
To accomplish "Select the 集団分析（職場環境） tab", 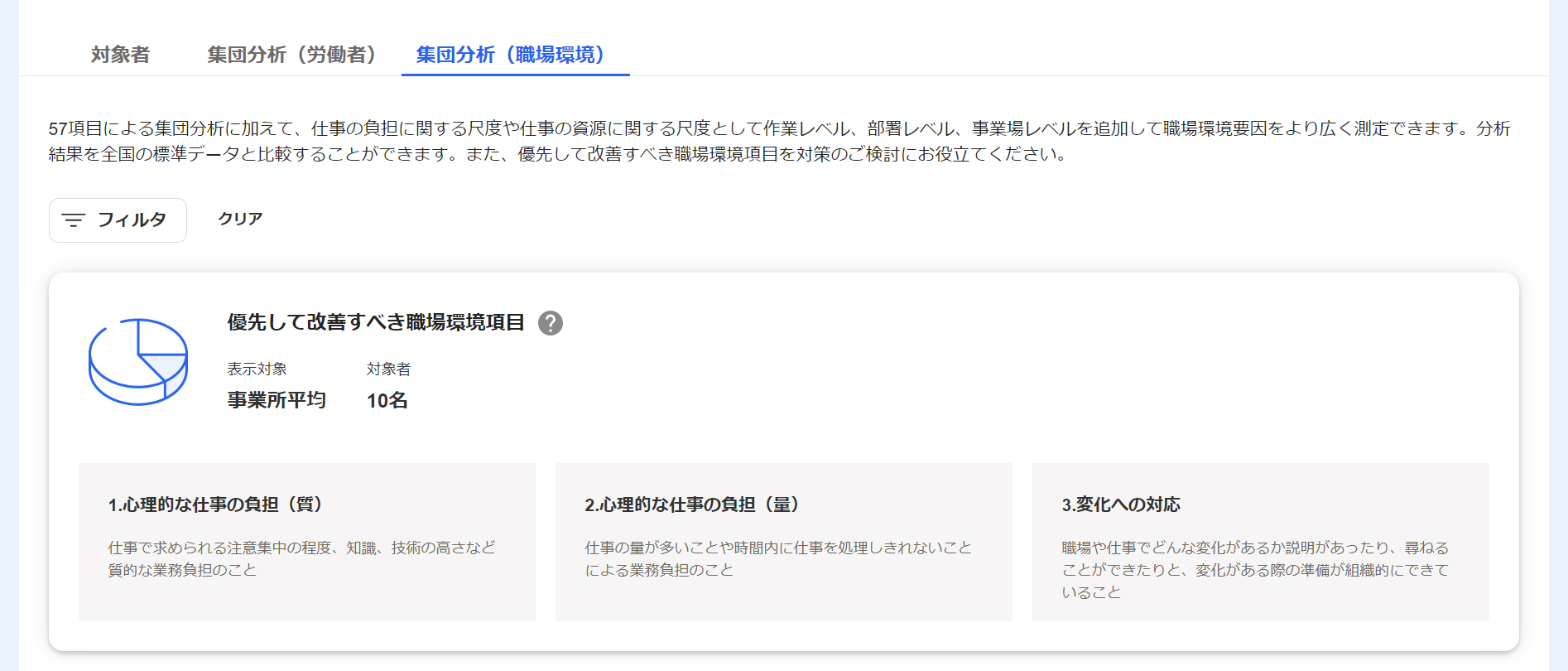I will click(x=515, y=55).
